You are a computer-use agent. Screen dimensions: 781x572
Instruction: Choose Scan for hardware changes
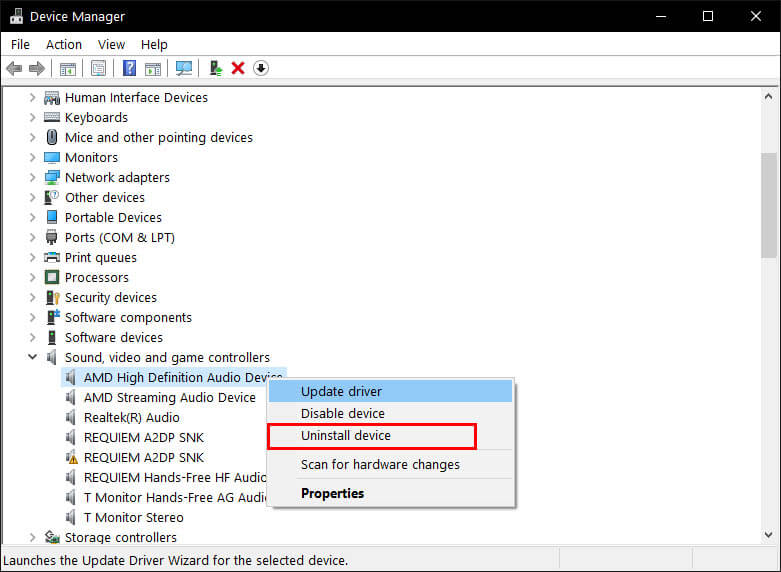pos(390,464)
